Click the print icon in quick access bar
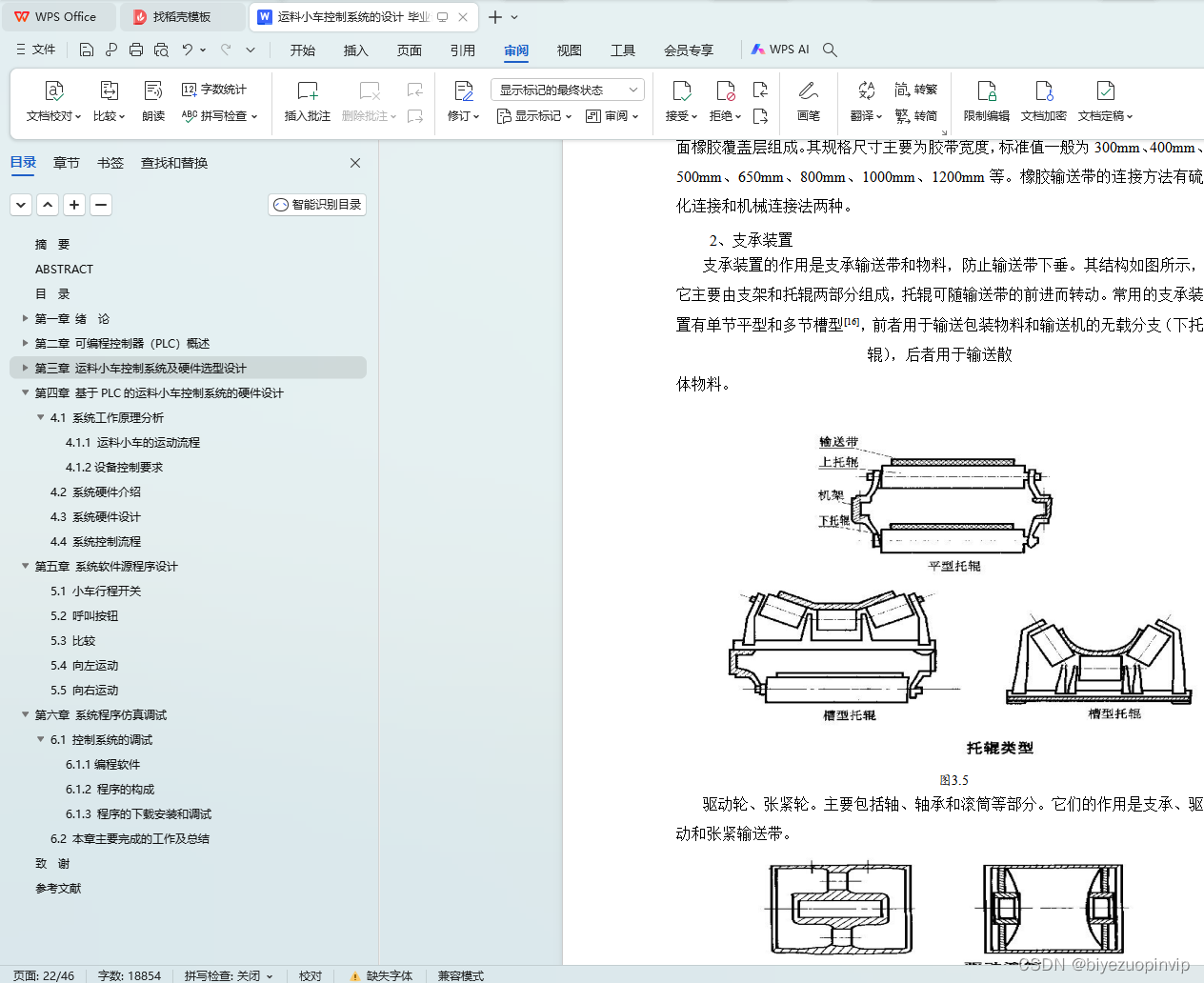The image size is (1204, 983). 136,50
